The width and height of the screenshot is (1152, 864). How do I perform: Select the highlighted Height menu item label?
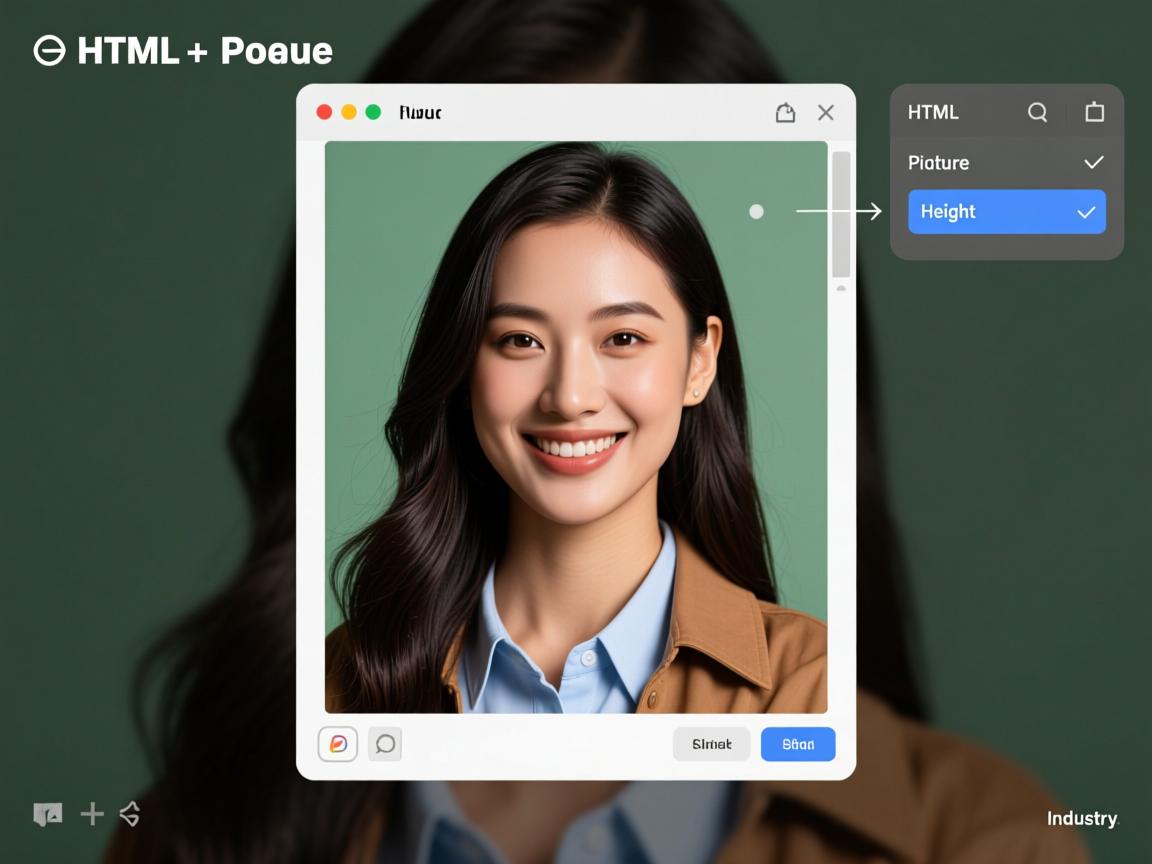[x=948, y=212]
